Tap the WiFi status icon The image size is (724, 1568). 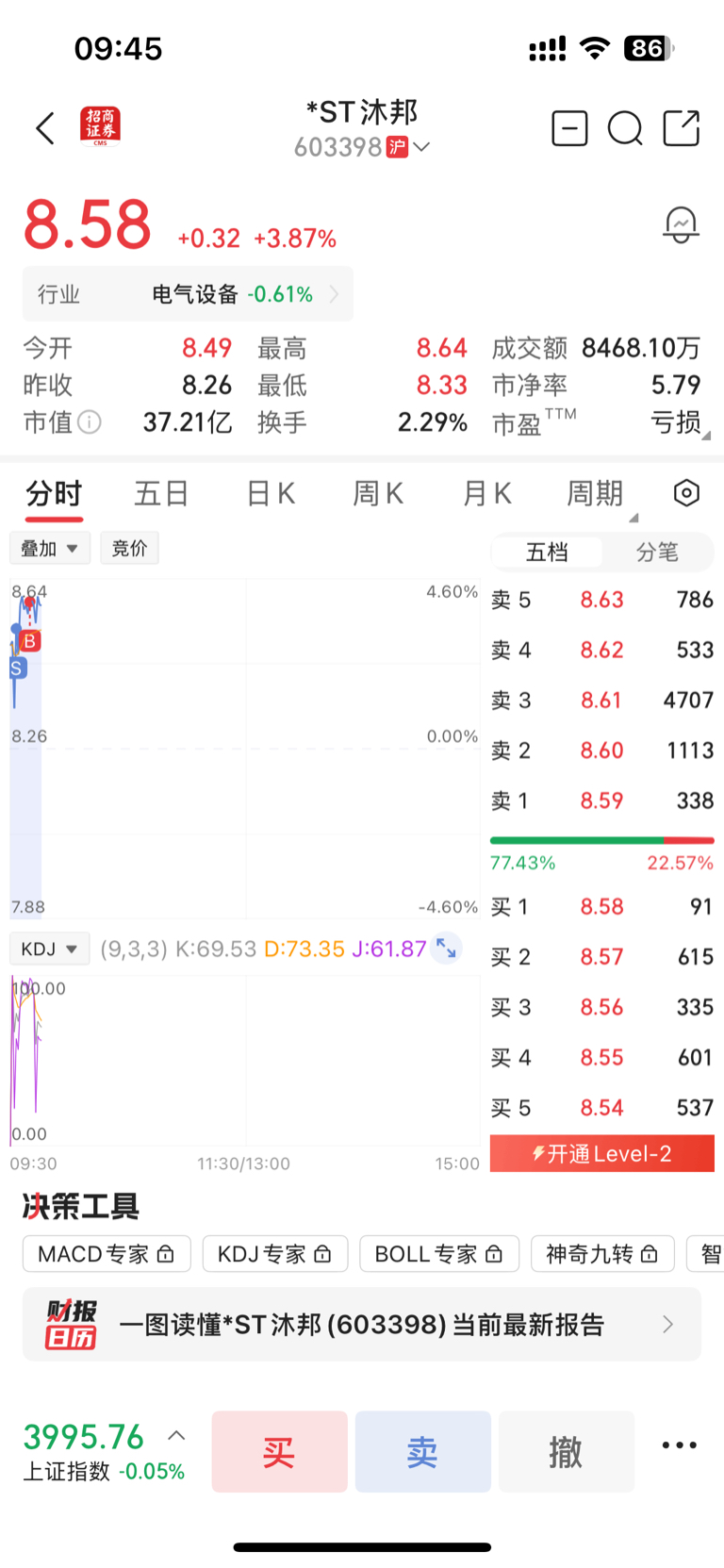coord(595,48)
